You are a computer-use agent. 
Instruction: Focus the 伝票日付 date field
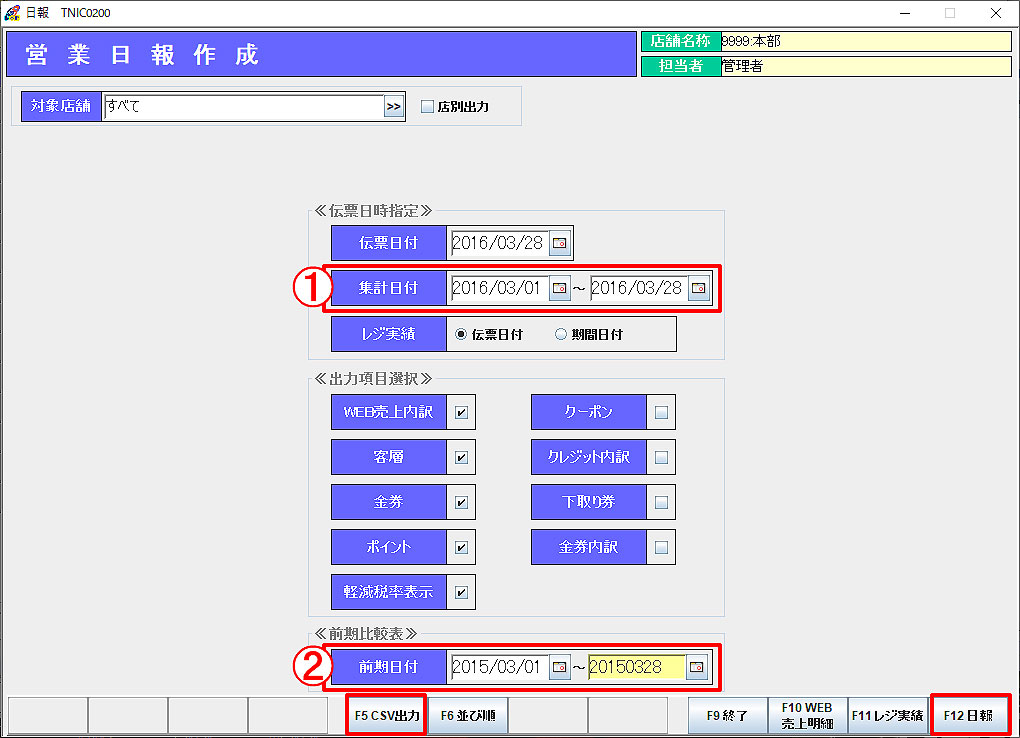500,243
